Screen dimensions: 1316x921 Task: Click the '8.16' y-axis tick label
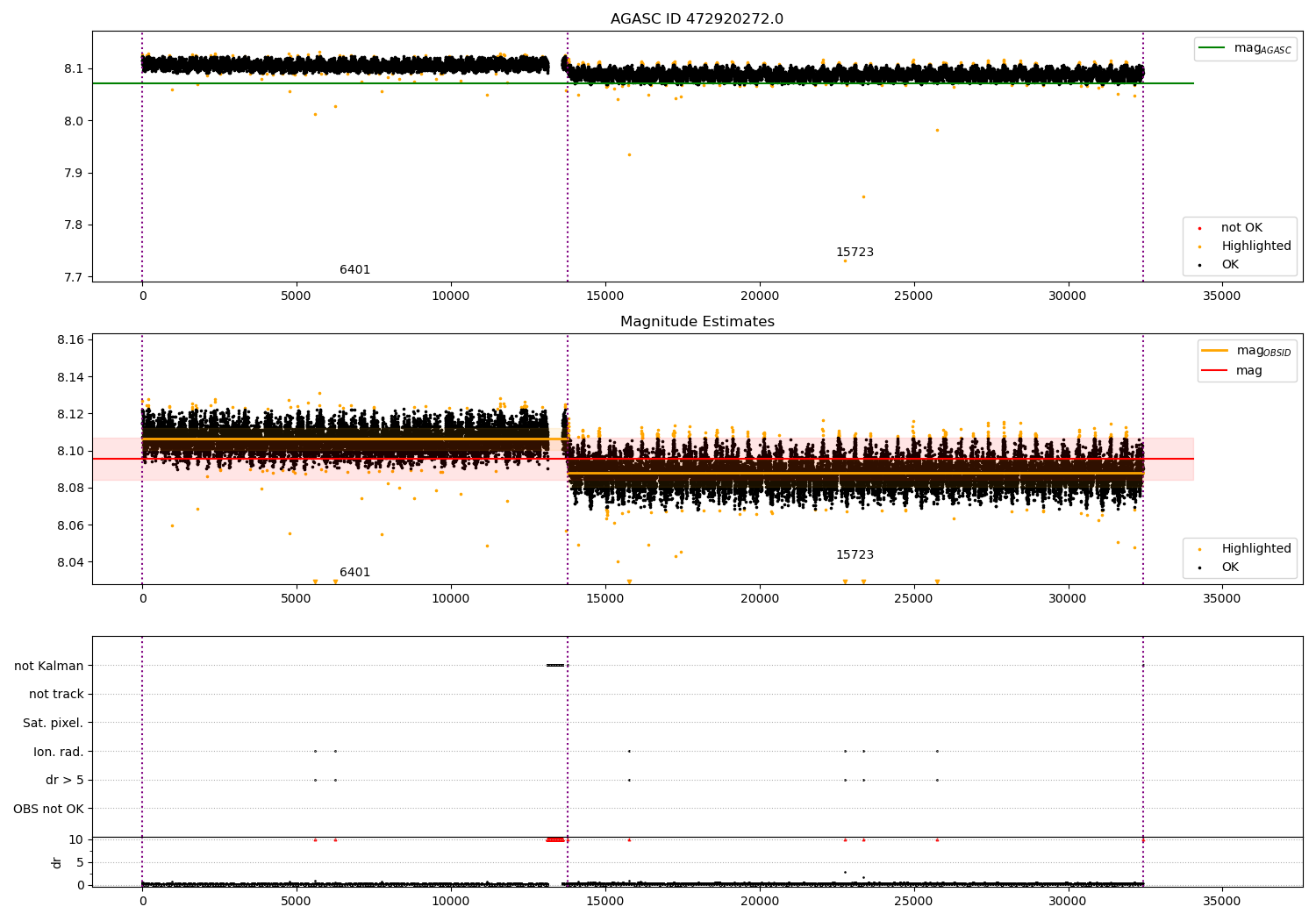pos(70,340)
